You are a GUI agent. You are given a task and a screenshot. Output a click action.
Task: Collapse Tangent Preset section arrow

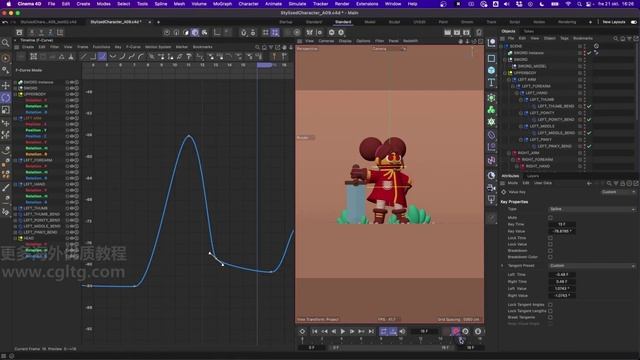(x=502, y=266)
